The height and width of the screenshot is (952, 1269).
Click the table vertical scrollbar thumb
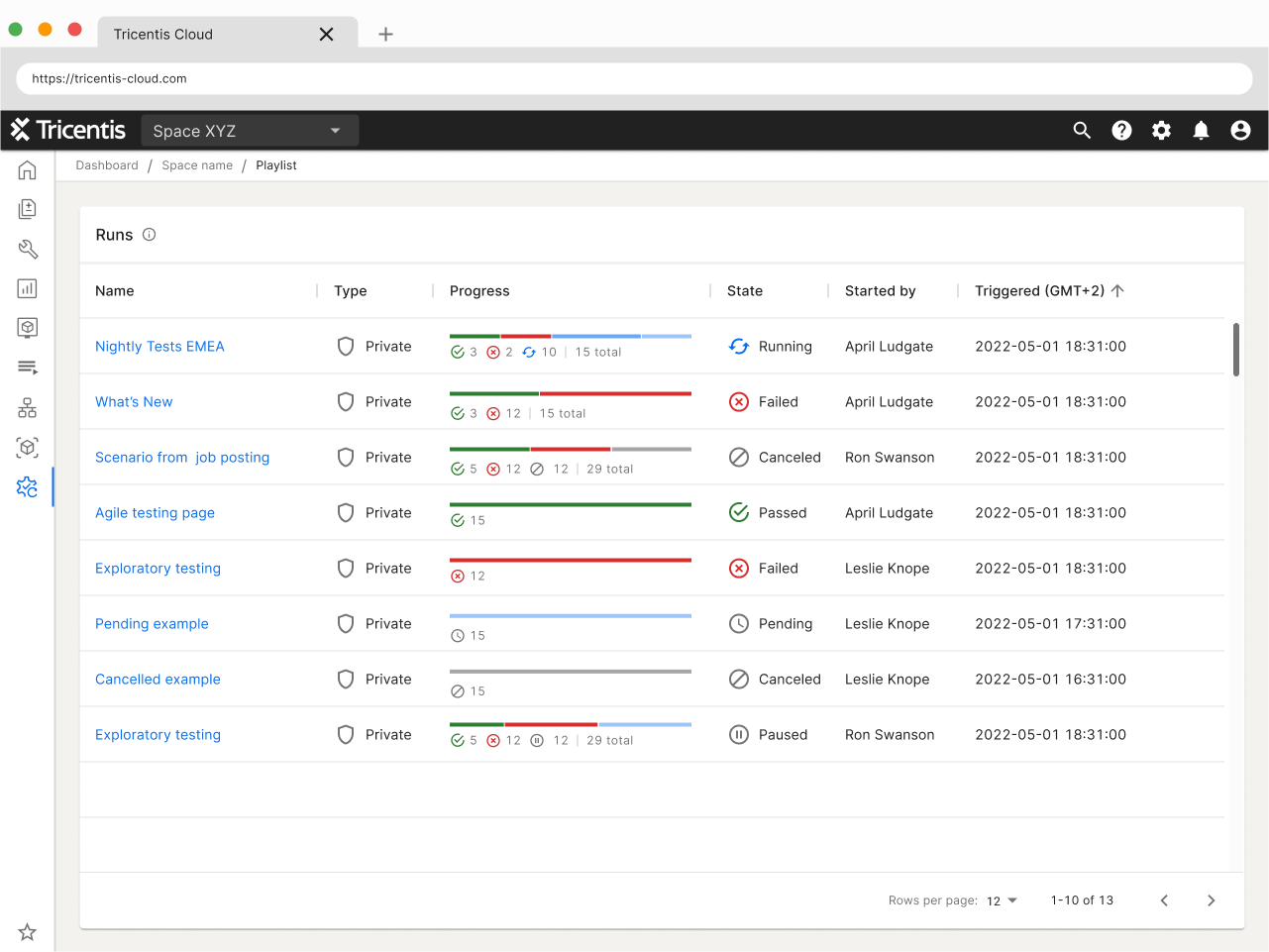pos(1236,350)
